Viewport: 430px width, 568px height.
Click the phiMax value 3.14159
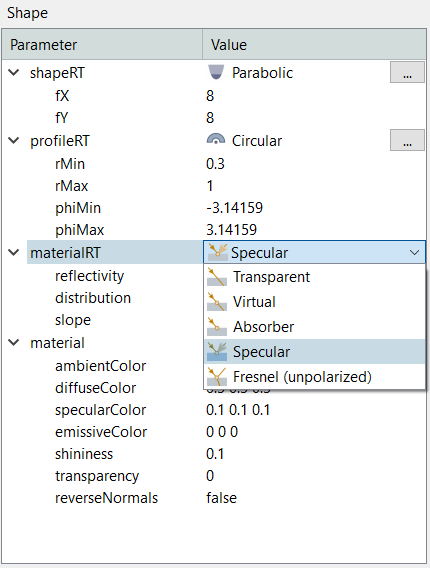pyautogui.click(x=231, y=230)
